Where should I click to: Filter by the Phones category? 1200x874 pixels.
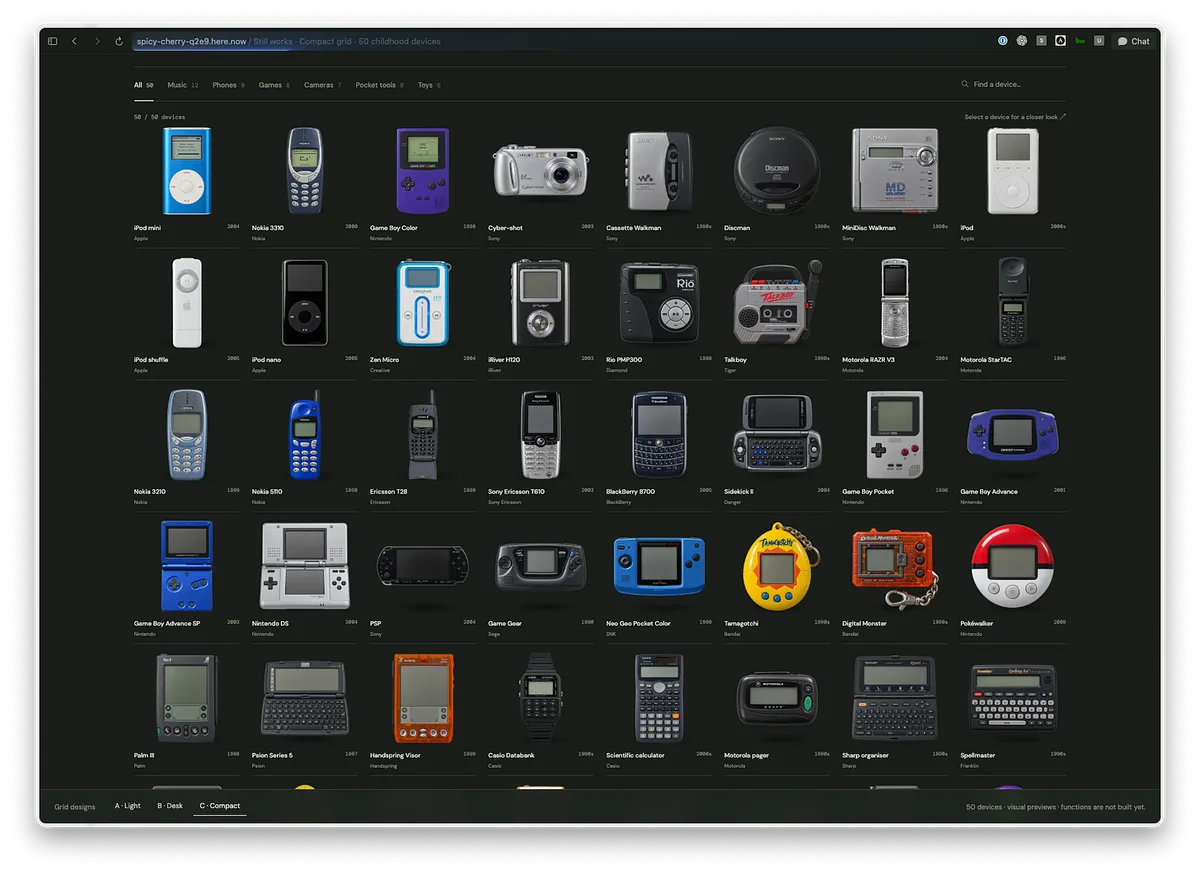point(228,85)
